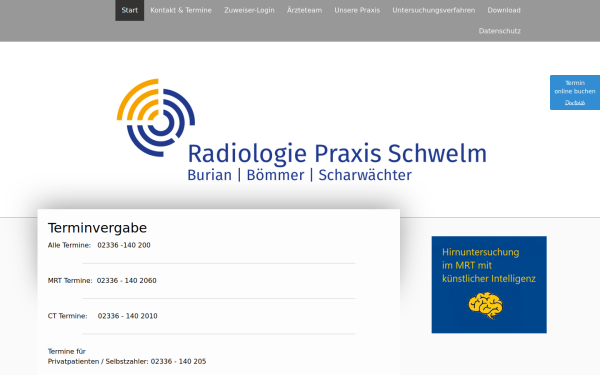The height and width of the screenshot is (375, 600).
Task: Click Burian | Bömmer | Scharwächter subtitle
Action: click(299, 175)
